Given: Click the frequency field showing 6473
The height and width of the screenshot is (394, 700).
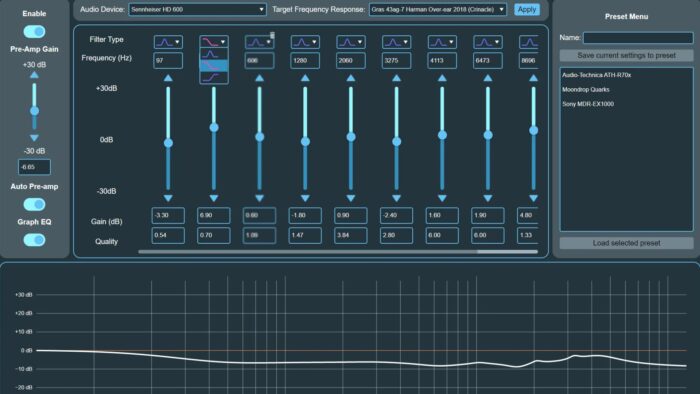Looking at the screenshot, I should click(x=488, y=60).
